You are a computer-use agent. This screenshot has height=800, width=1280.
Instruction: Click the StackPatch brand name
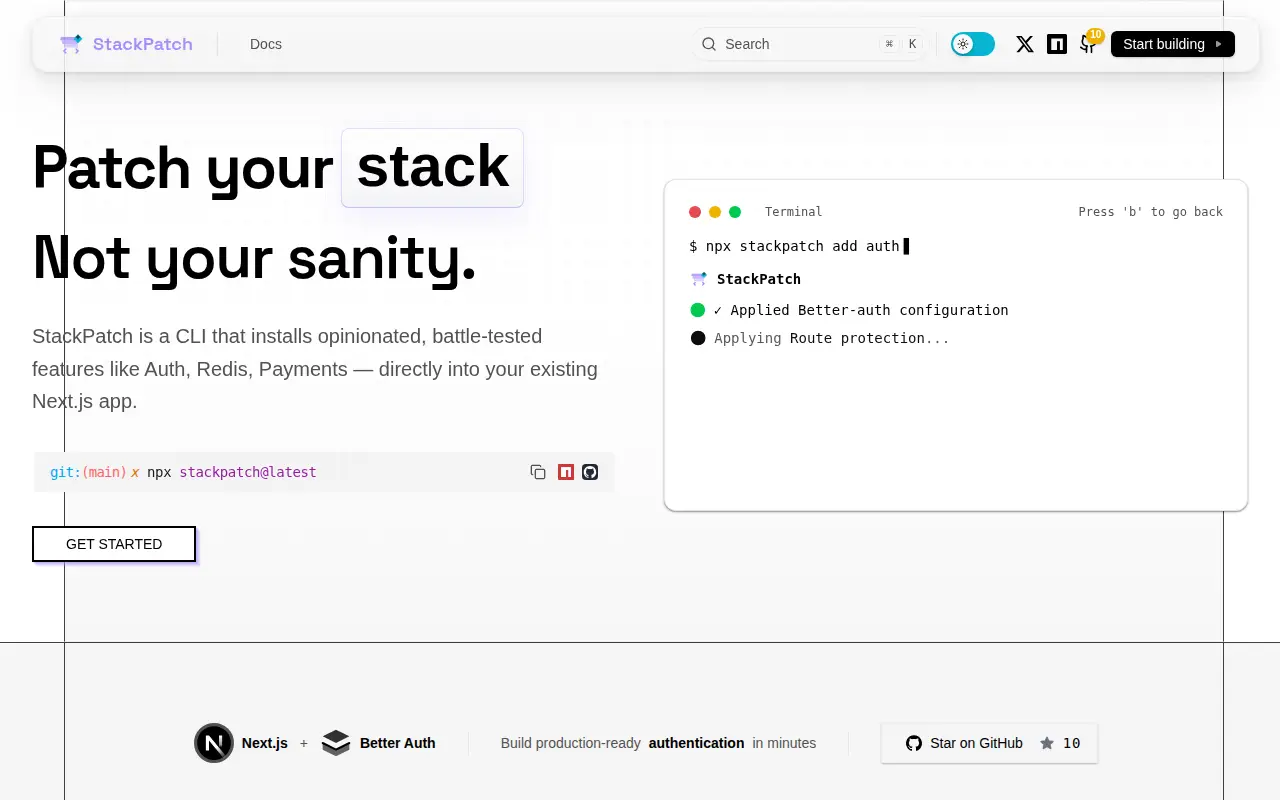[143, 44]
